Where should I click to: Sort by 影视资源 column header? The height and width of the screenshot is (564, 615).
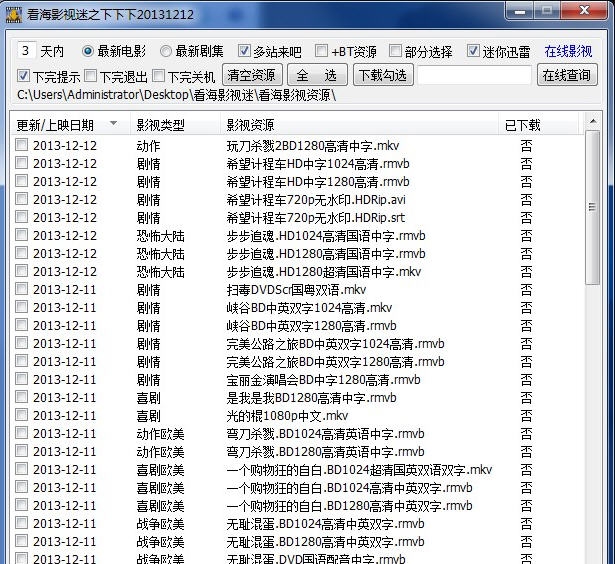click(359, 125)
